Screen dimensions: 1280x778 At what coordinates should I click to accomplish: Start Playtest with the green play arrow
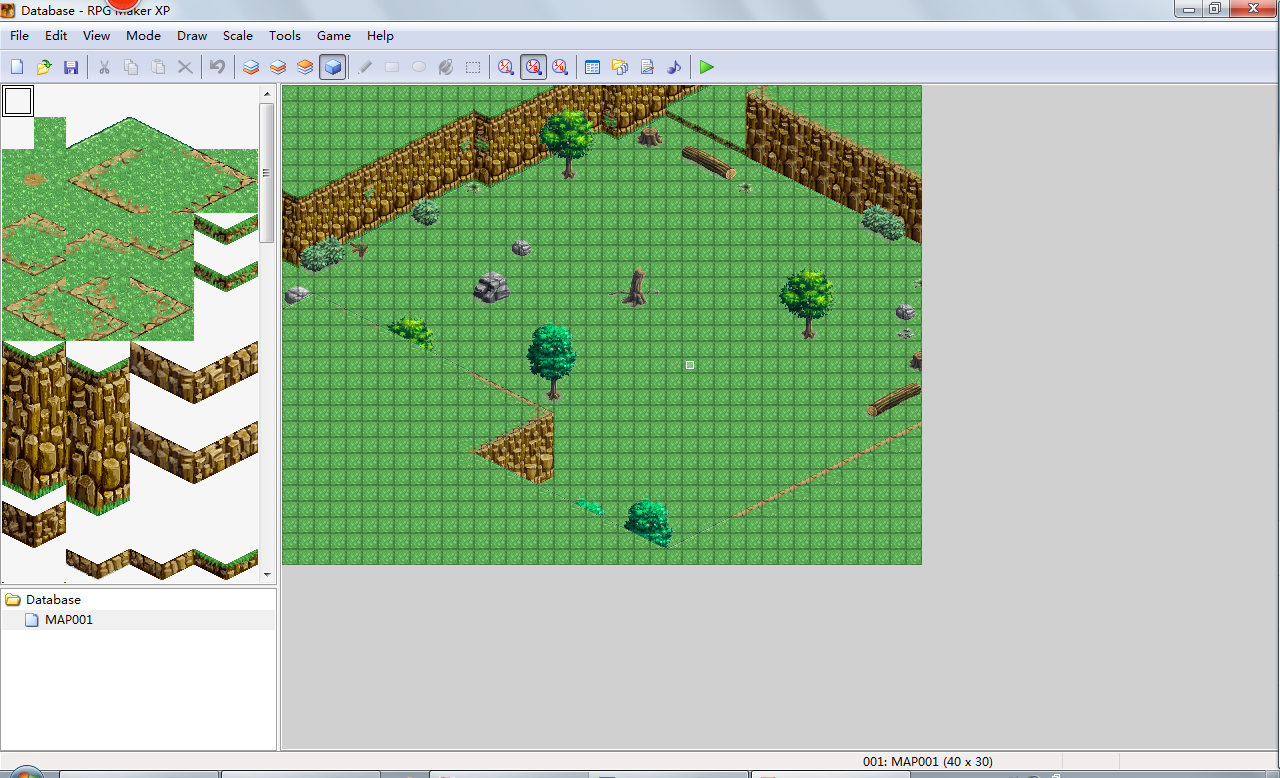[707, 67]
